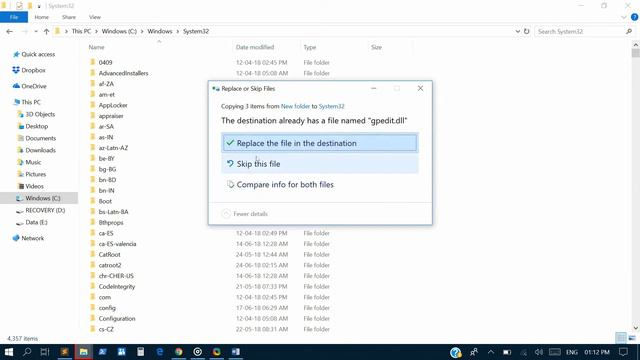Open the System32 destination link in dialog
The width and height of the screenshot is (640, 360).
tap(331, 106)
